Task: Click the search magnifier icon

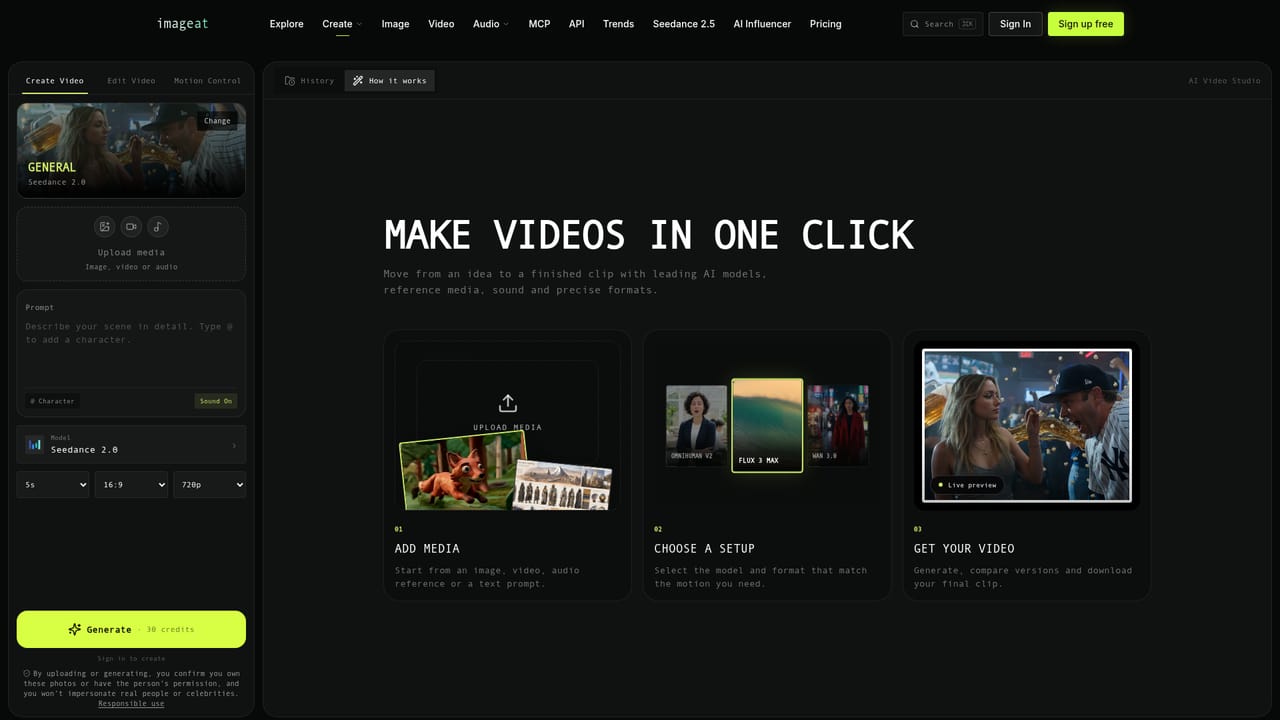Action: coord(915,24)
